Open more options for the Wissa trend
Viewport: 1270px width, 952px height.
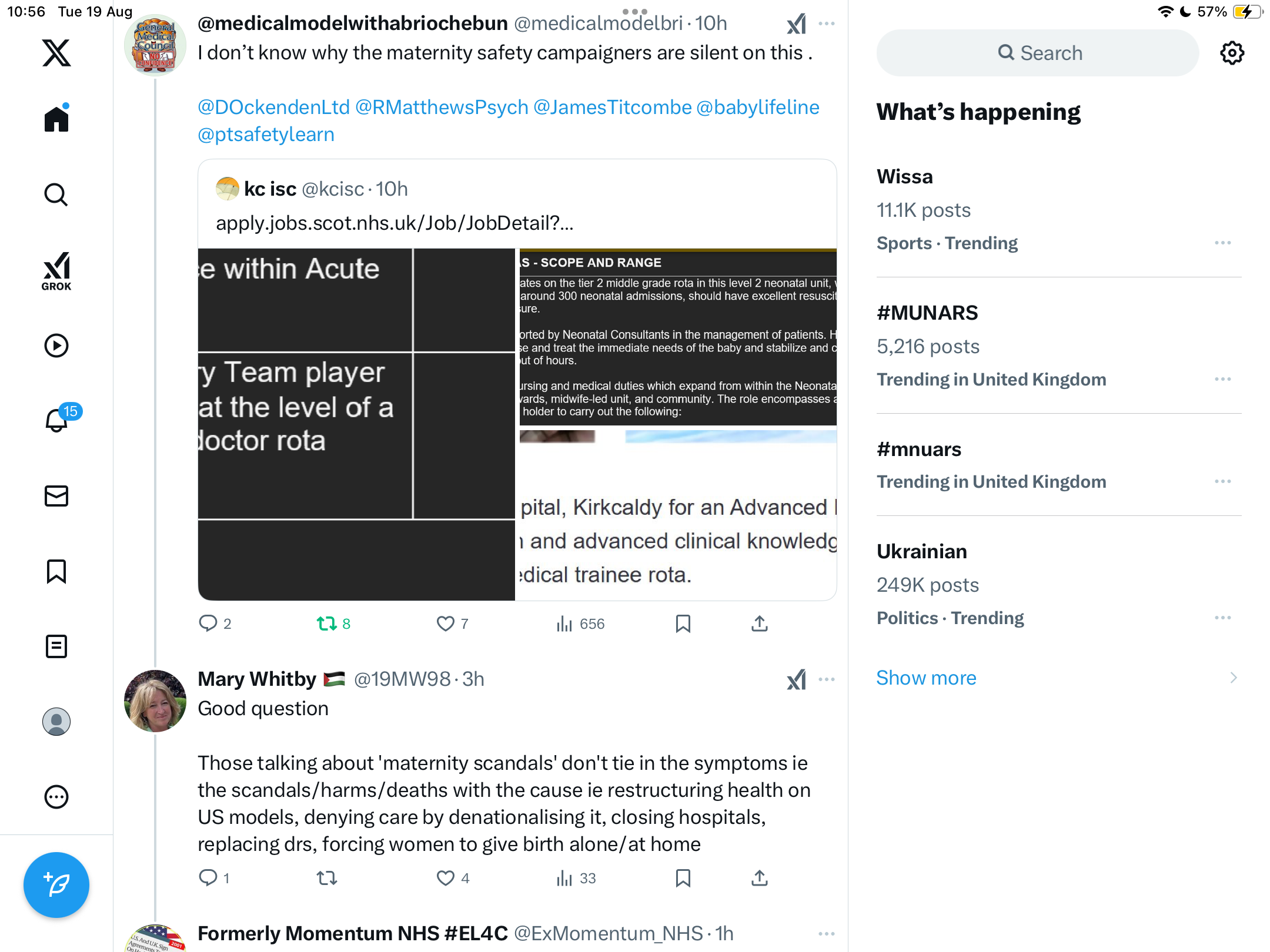(x=1223, y=243)
